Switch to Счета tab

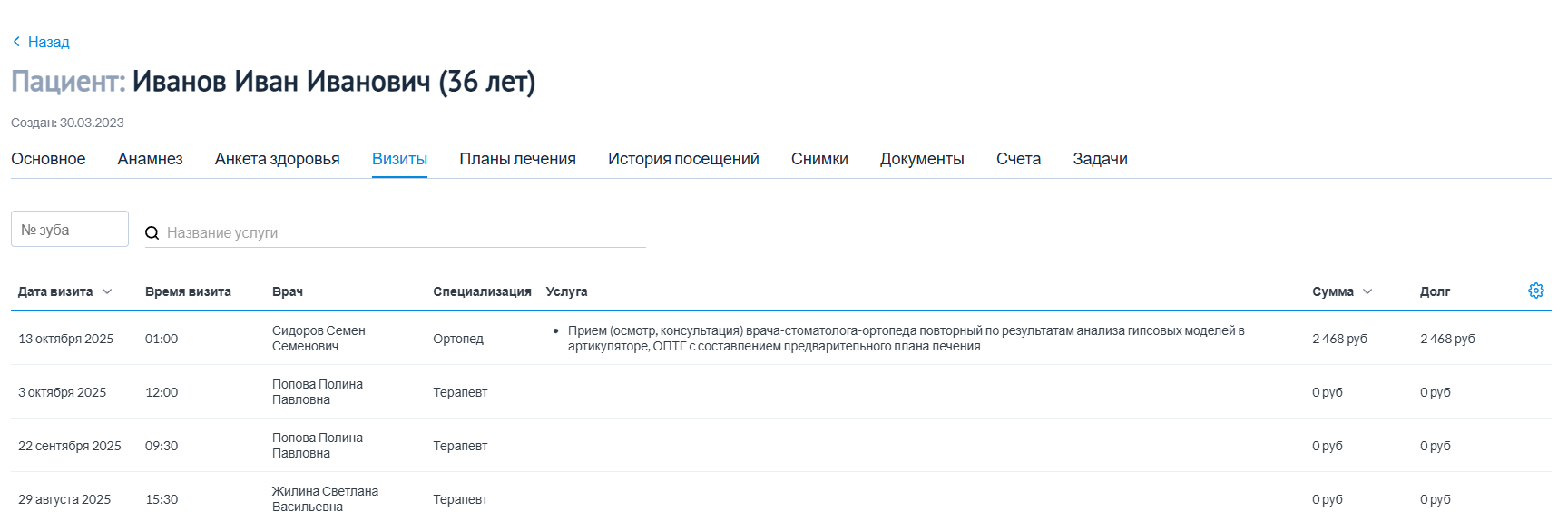pos(1018,159)
